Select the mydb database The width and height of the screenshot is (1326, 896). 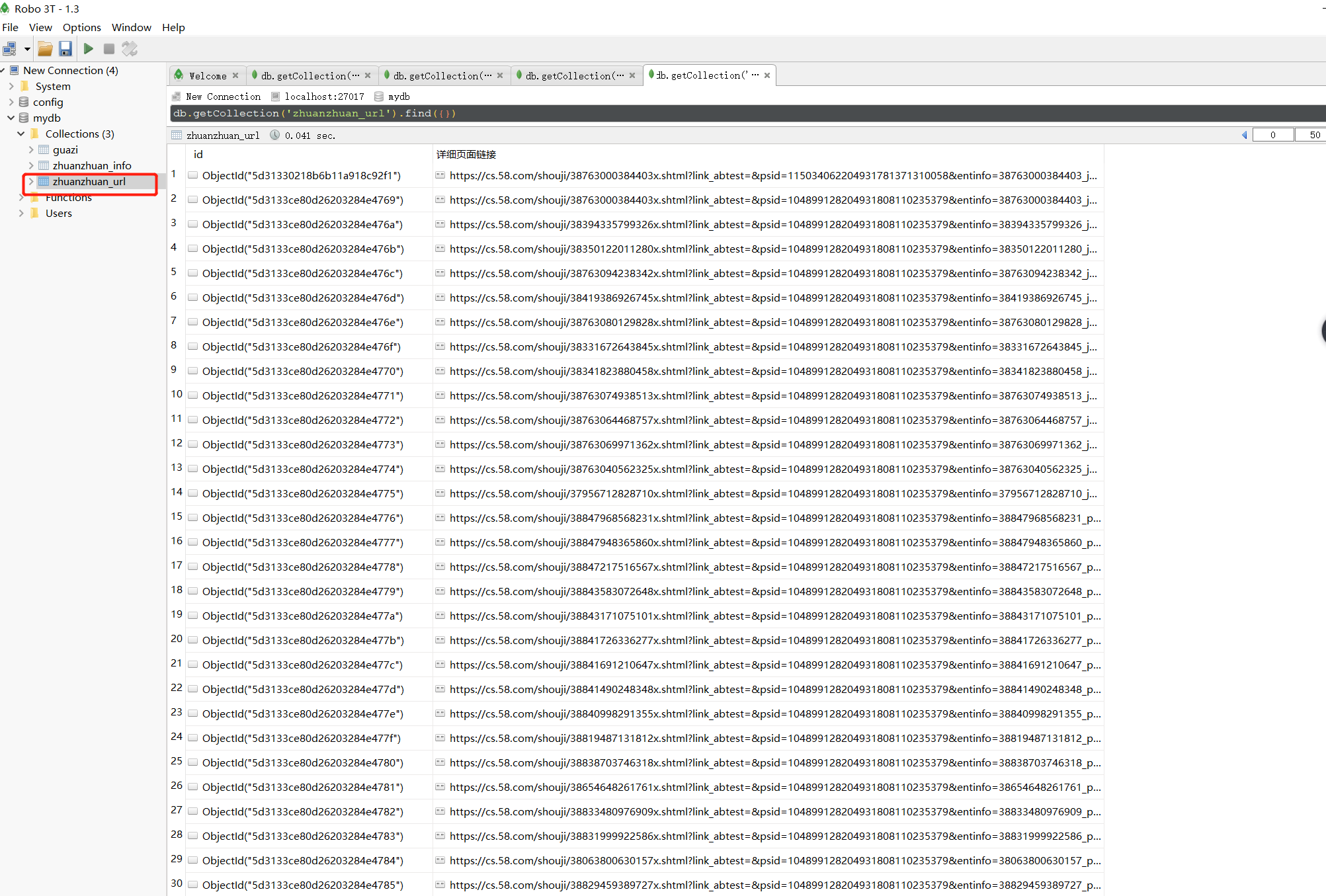click(x=47, y=118)
